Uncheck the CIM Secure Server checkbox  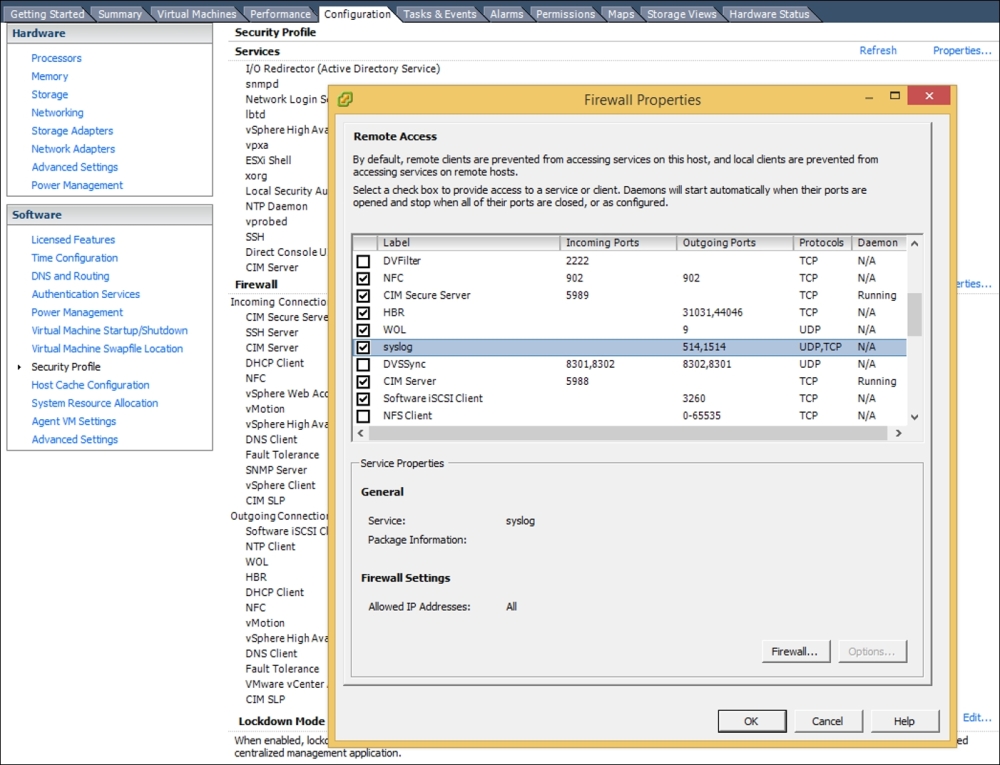pyautogui.click(x=363, y=296)
